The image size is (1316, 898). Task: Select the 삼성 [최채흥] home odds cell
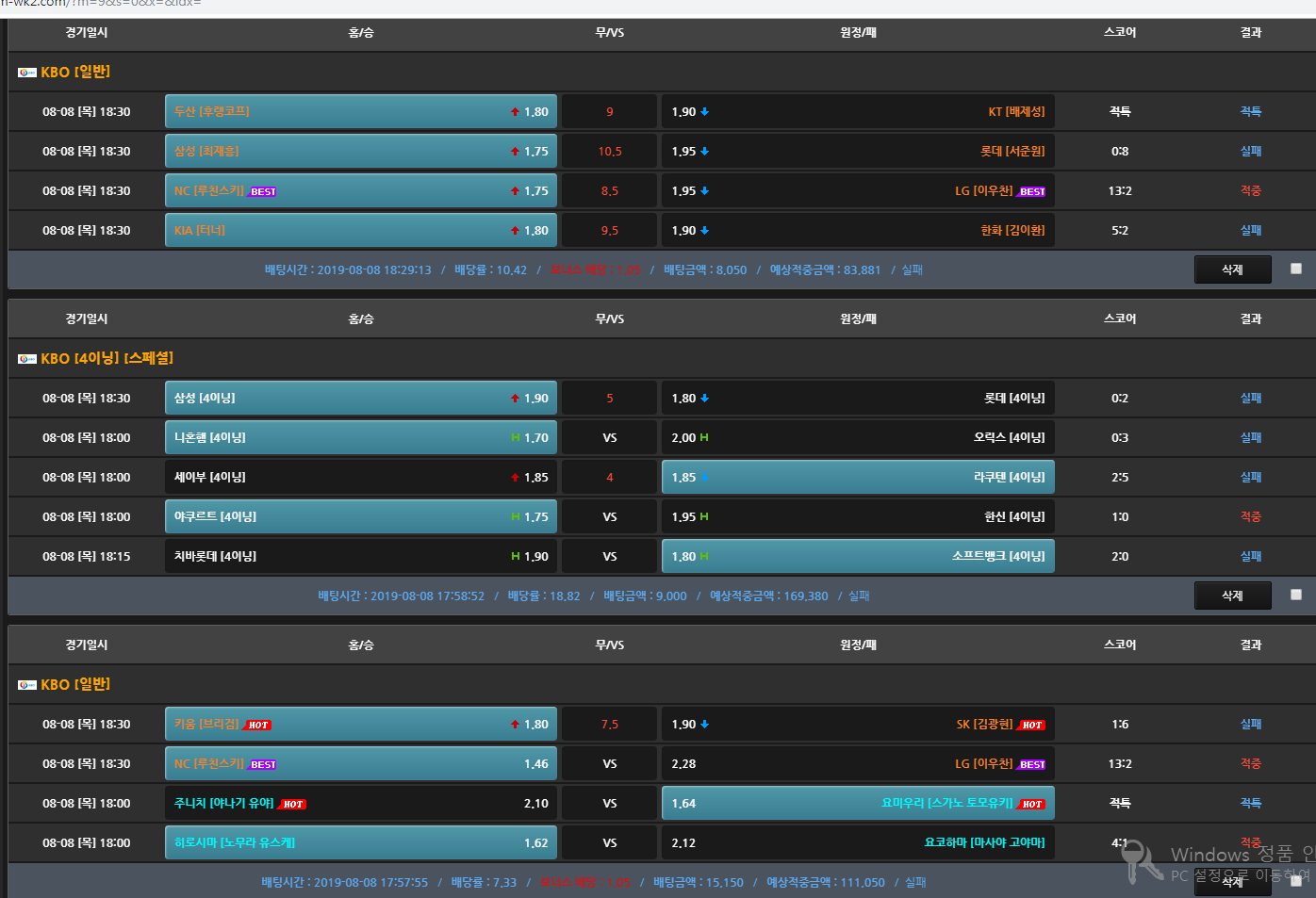point(360,152)
